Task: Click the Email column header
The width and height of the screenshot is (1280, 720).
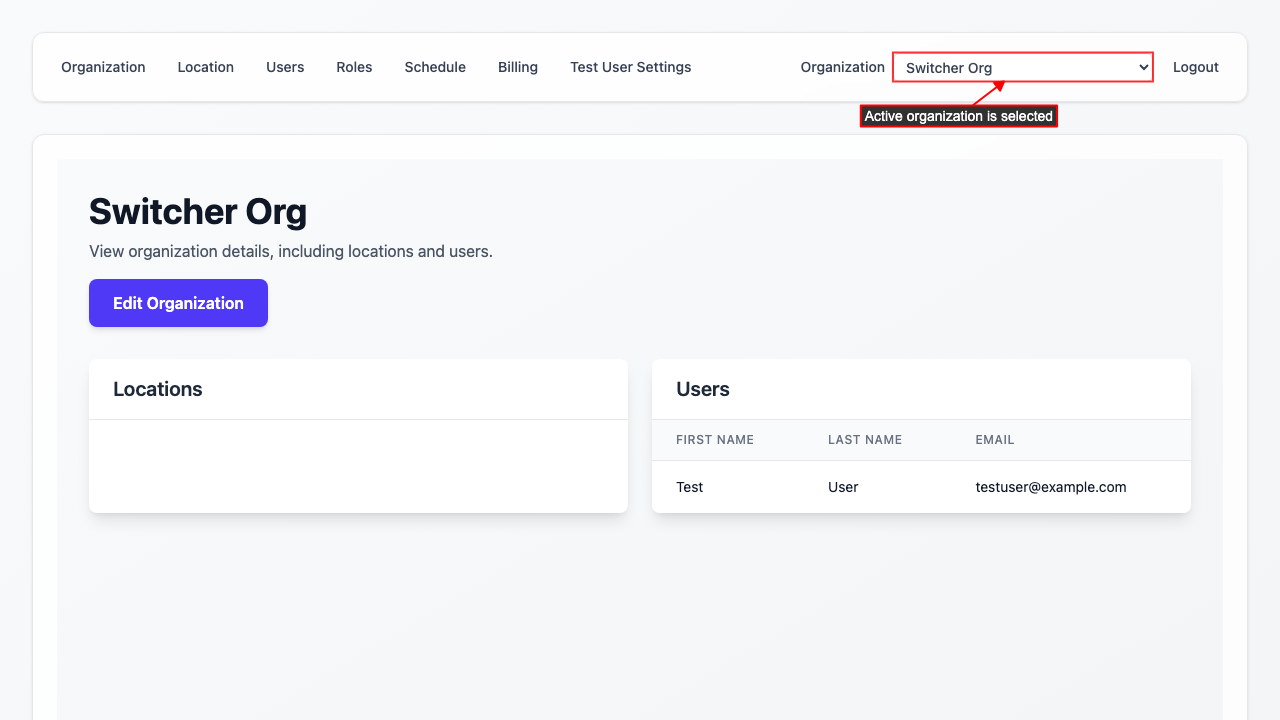Action: (x=995, y=440)
